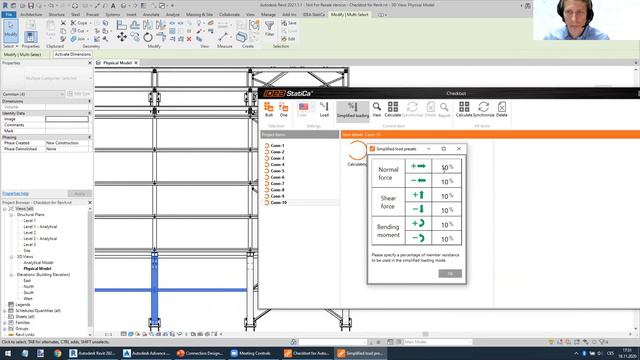The height and width of the screenshot is (360, 640).
Task: Open the File menu tab
Action: [x=9, y=14]
